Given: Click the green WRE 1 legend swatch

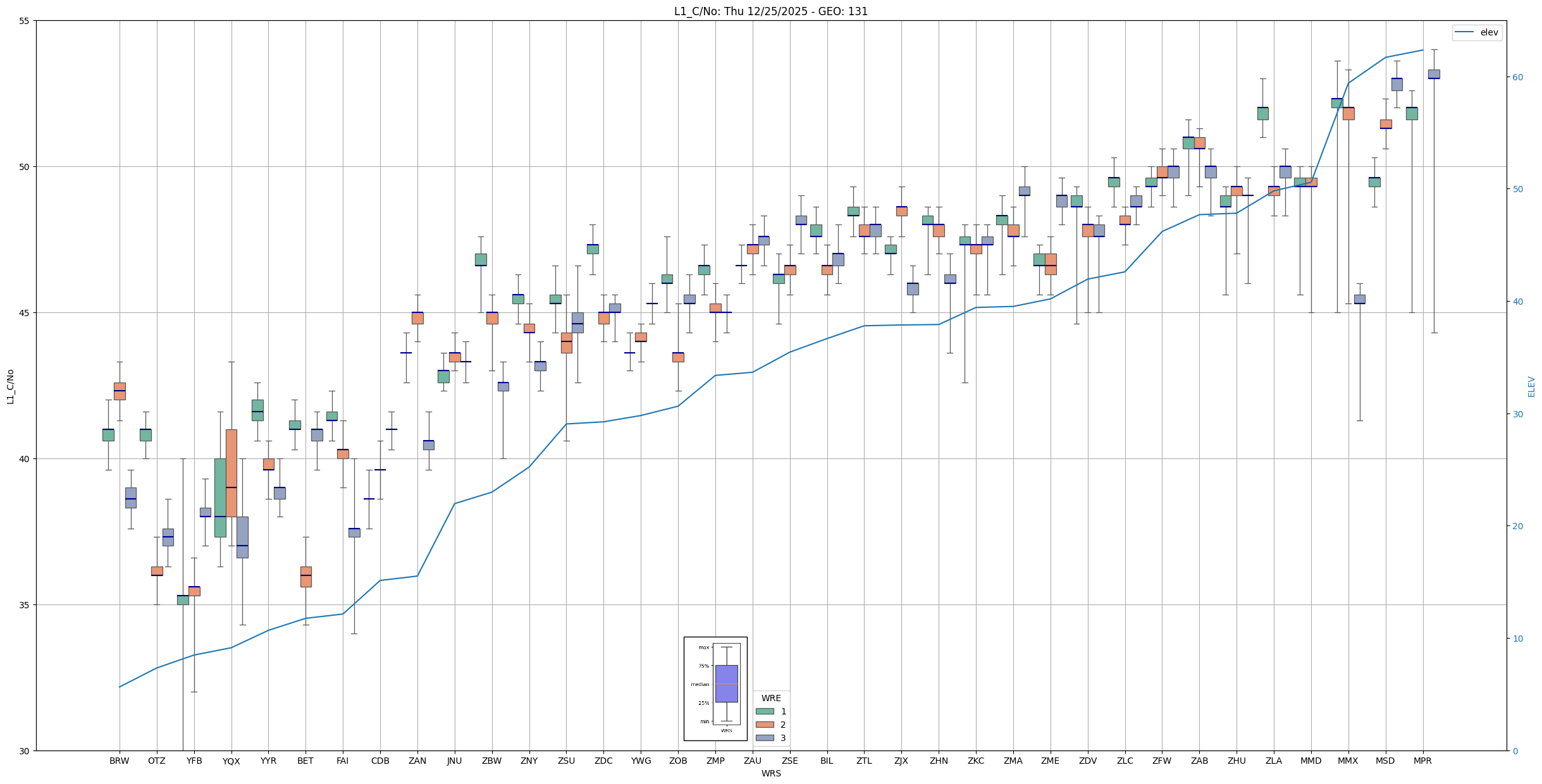Looking at the screenshot, I should pos(765,711).
